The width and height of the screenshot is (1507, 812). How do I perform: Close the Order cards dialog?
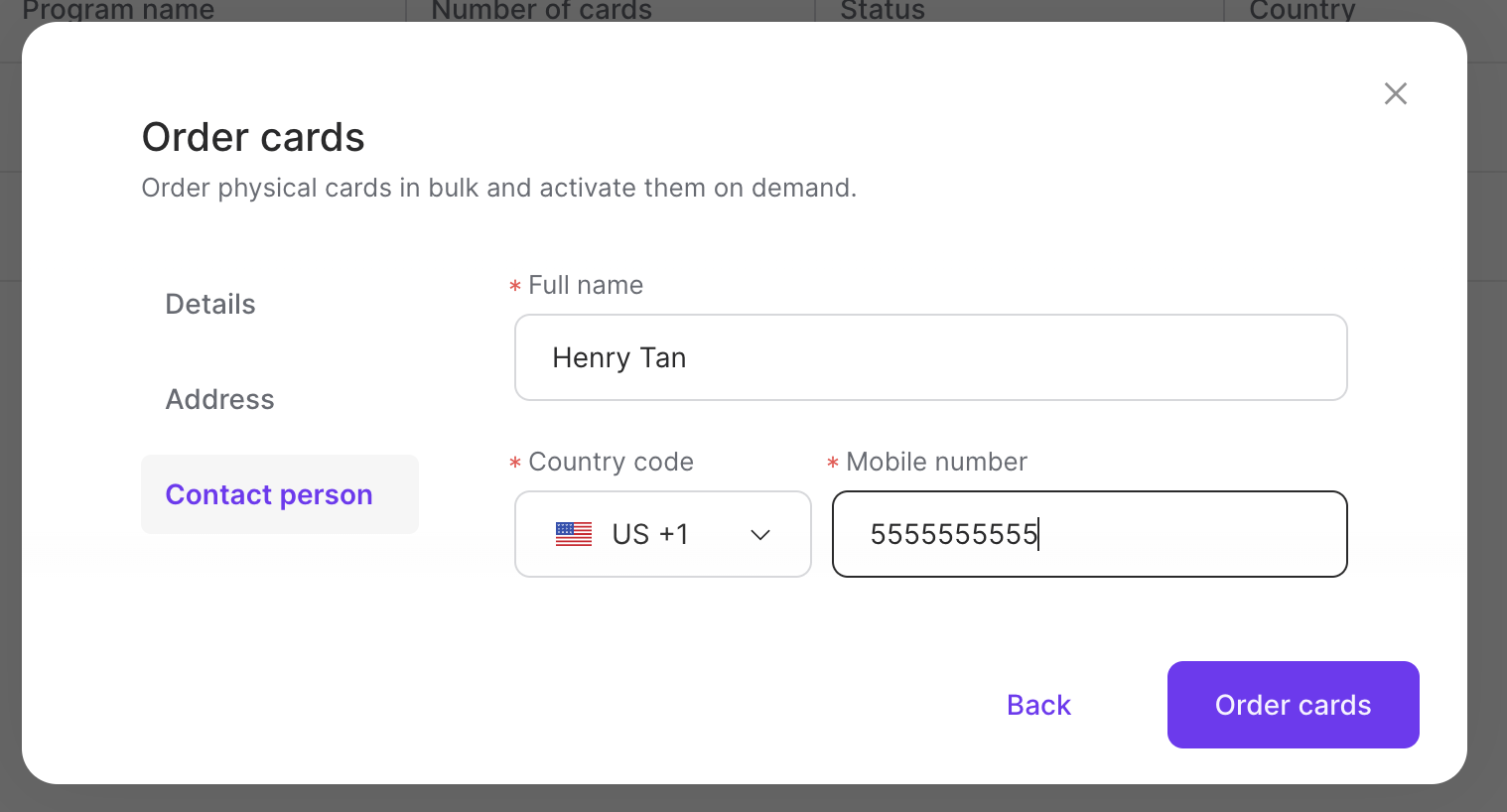click(x=1395, y=93)
